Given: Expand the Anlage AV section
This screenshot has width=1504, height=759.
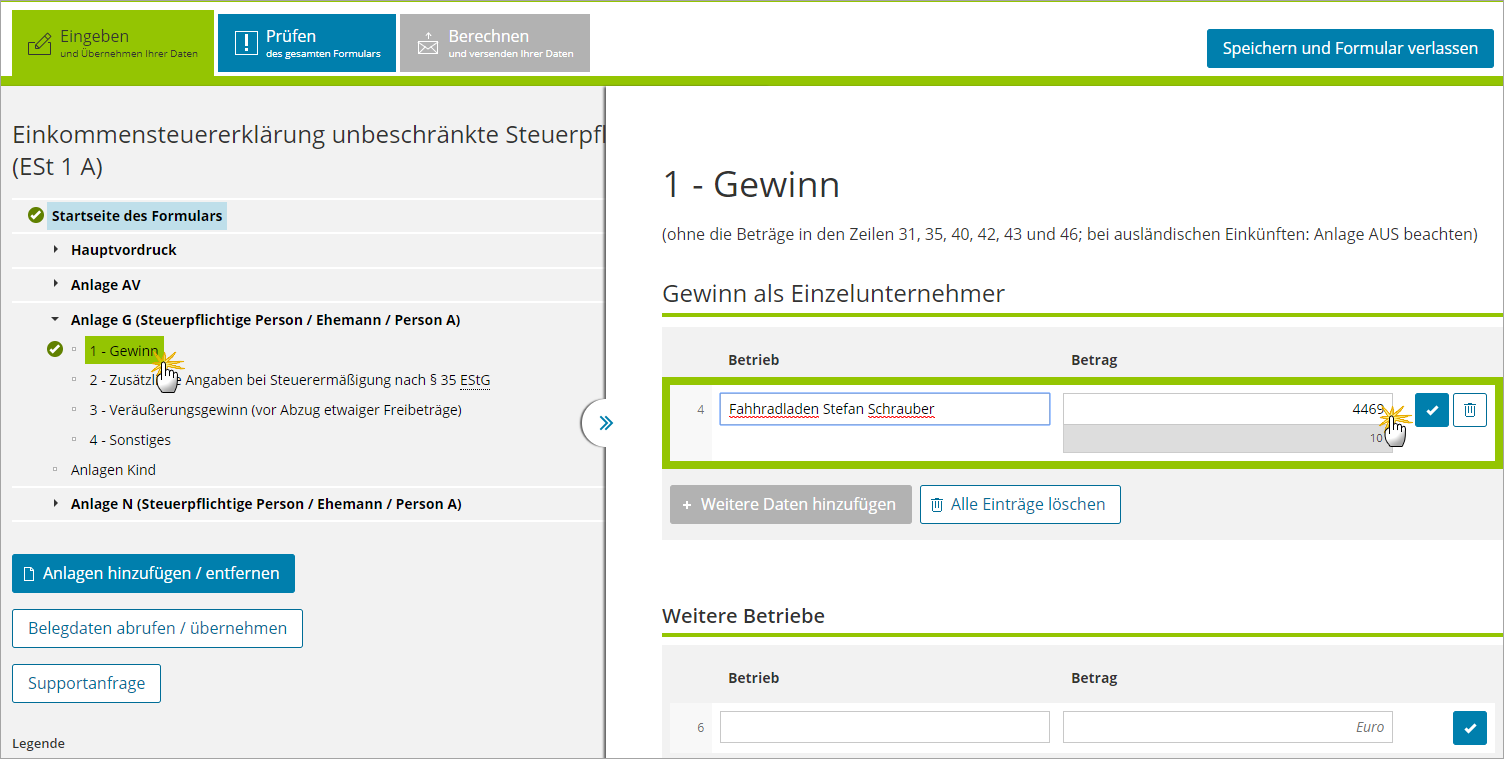Looking at the screenshot, I should [56, 284].
